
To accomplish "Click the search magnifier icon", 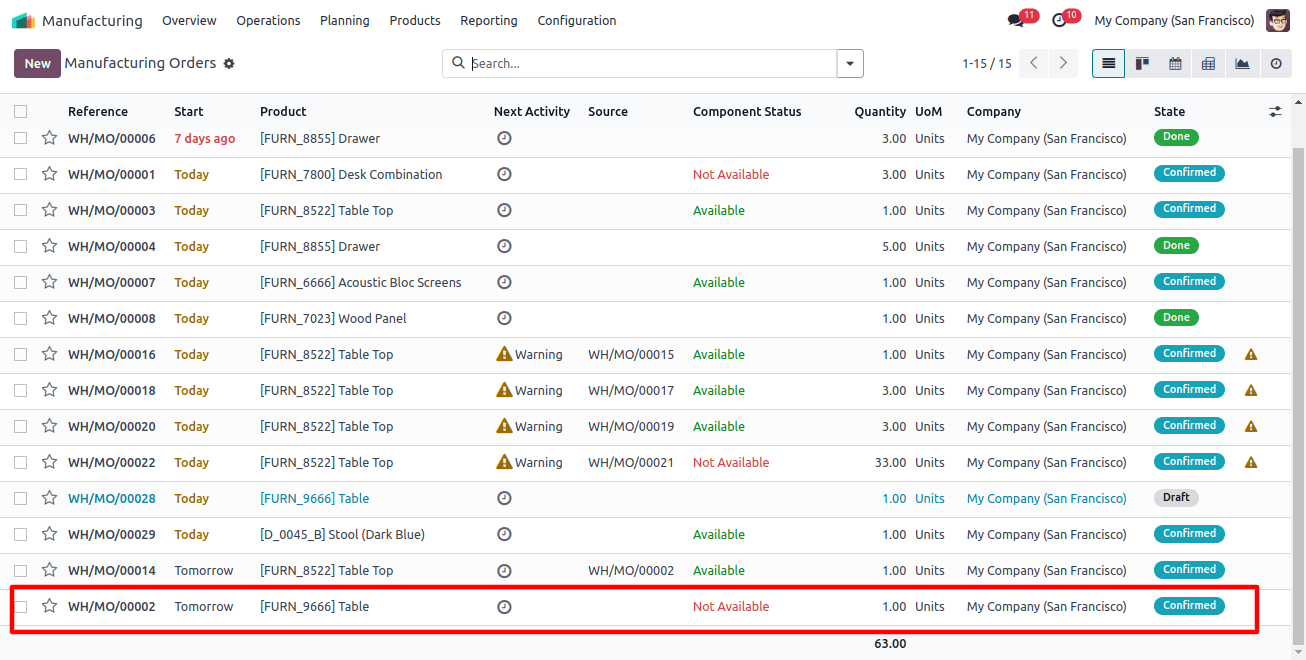I will point(458,63).
